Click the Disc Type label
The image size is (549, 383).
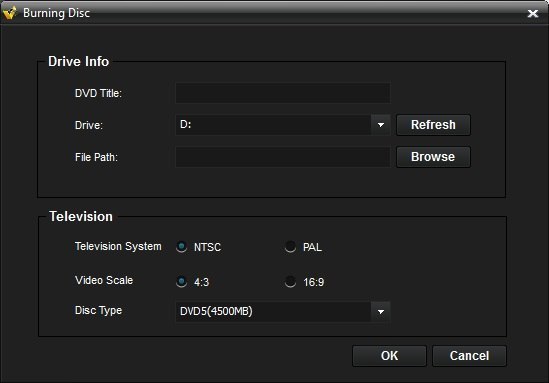98,311
